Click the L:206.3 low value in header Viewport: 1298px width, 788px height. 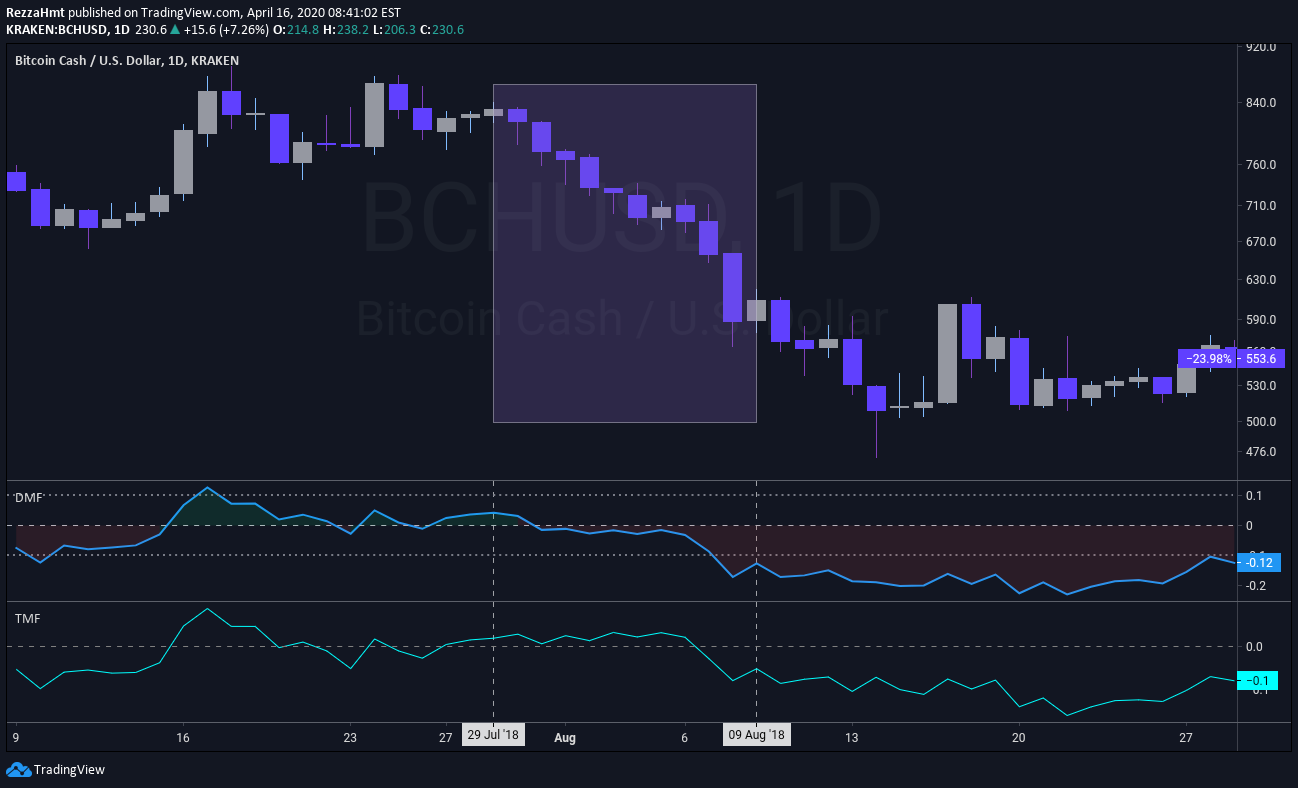[x=395, y=30]
